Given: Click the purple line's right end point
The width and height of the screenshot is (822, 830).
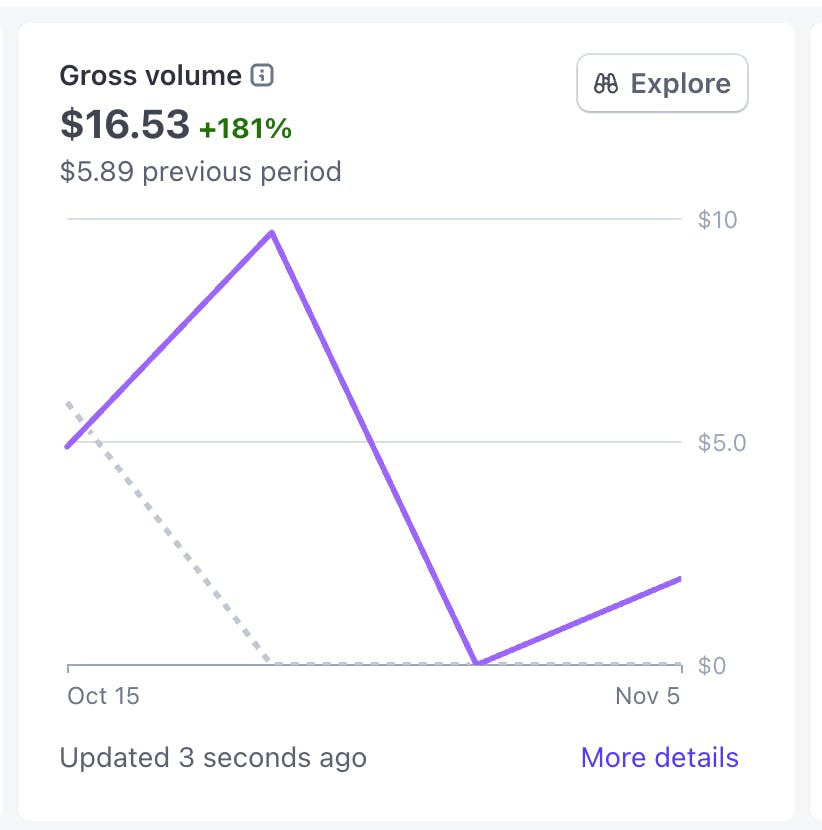Looking at the screenshot, I should click(679, 579).
